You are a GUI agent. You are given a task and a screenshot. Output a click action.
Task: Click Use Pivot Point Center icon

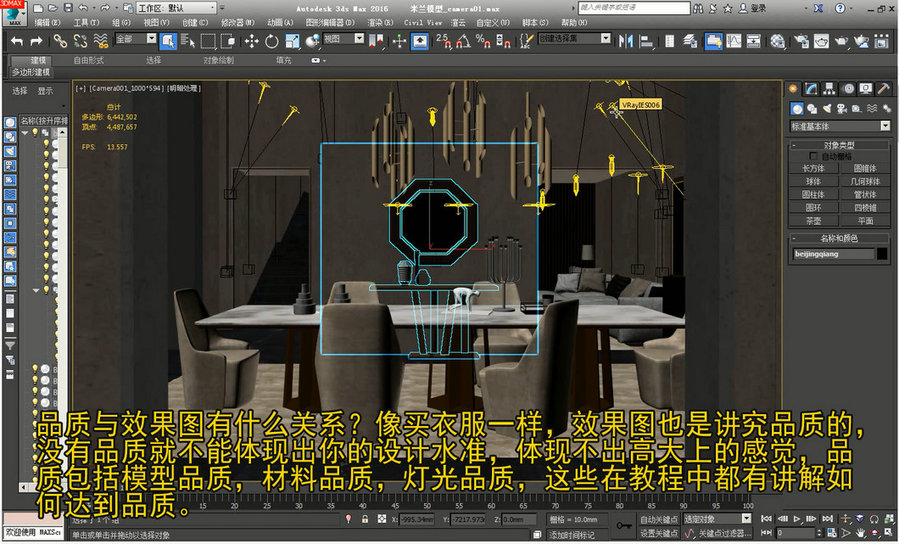pyautogui.click(x=376, y=41)
